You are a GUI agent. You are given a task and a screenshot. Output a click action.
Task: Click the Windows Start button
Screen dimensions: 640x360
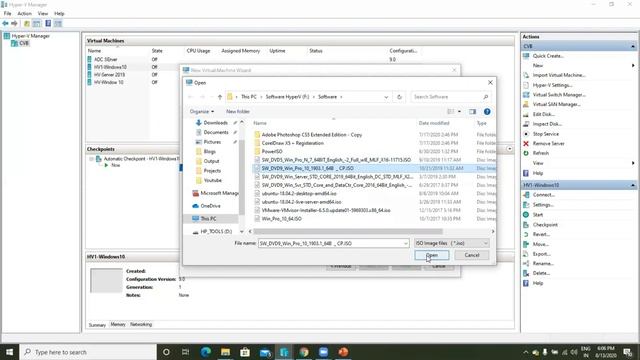[9, 352]
